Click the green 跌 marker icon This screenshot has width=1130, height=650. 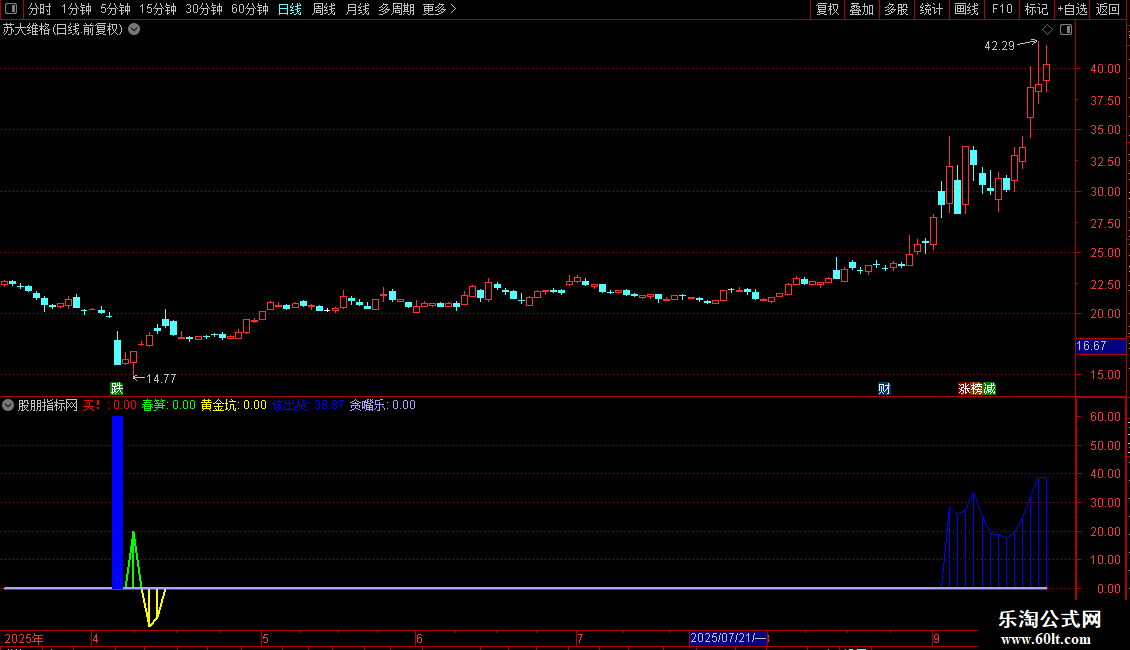point(117,388)
